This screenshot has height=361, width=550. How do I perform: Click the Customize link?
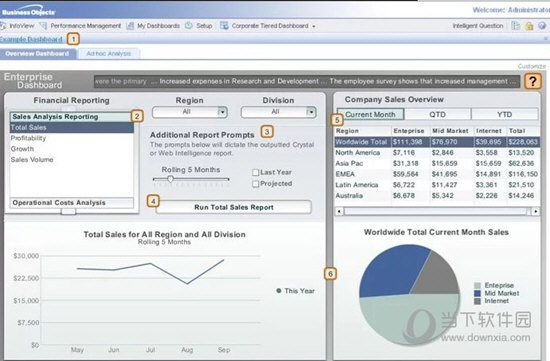[532, 66]
